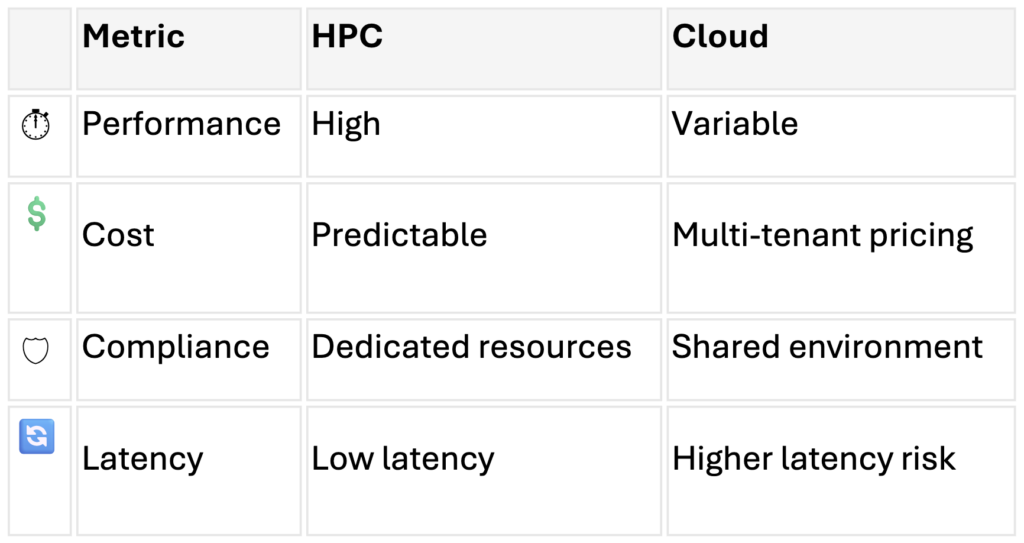Click the Latency row label
The height and width of the screenshot is (543, 1024).
(x=142, y=459)
